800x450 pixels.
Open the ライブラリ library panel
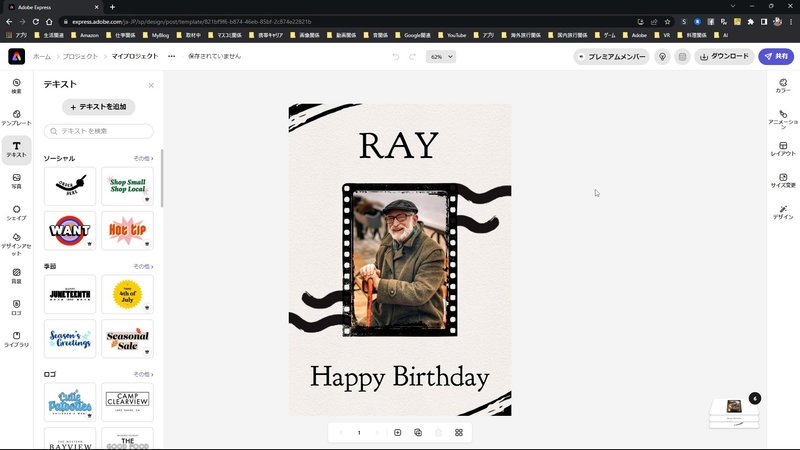(x=16, y=339)
